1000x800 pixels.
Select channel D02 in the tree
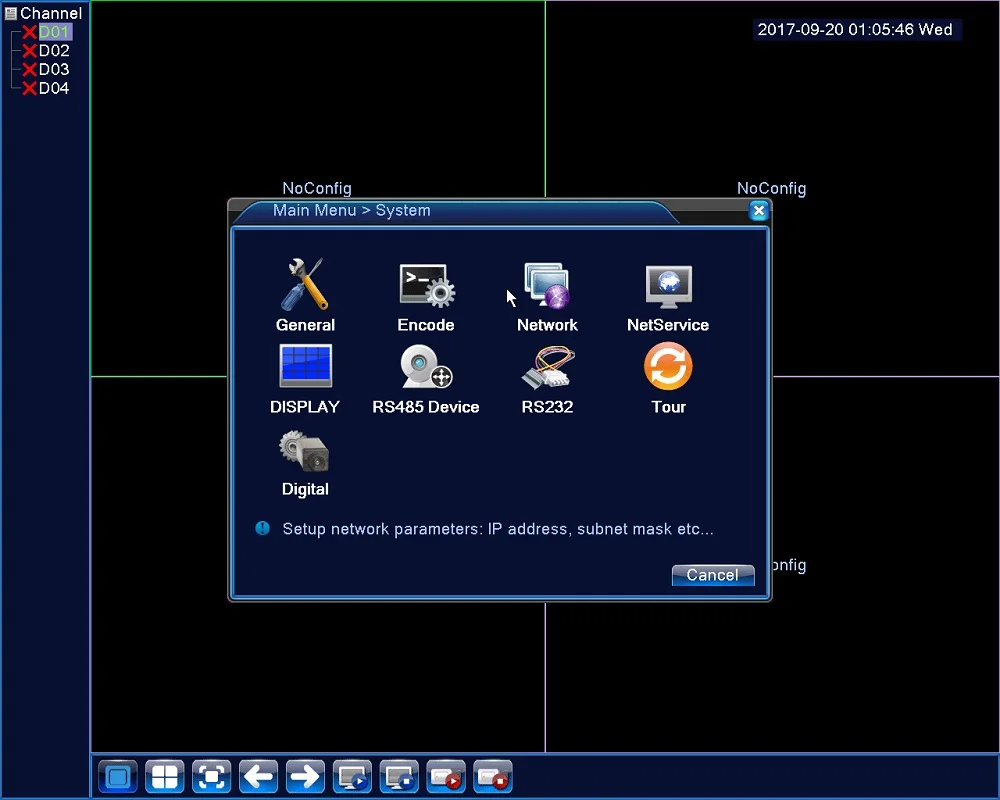point(54,50)
